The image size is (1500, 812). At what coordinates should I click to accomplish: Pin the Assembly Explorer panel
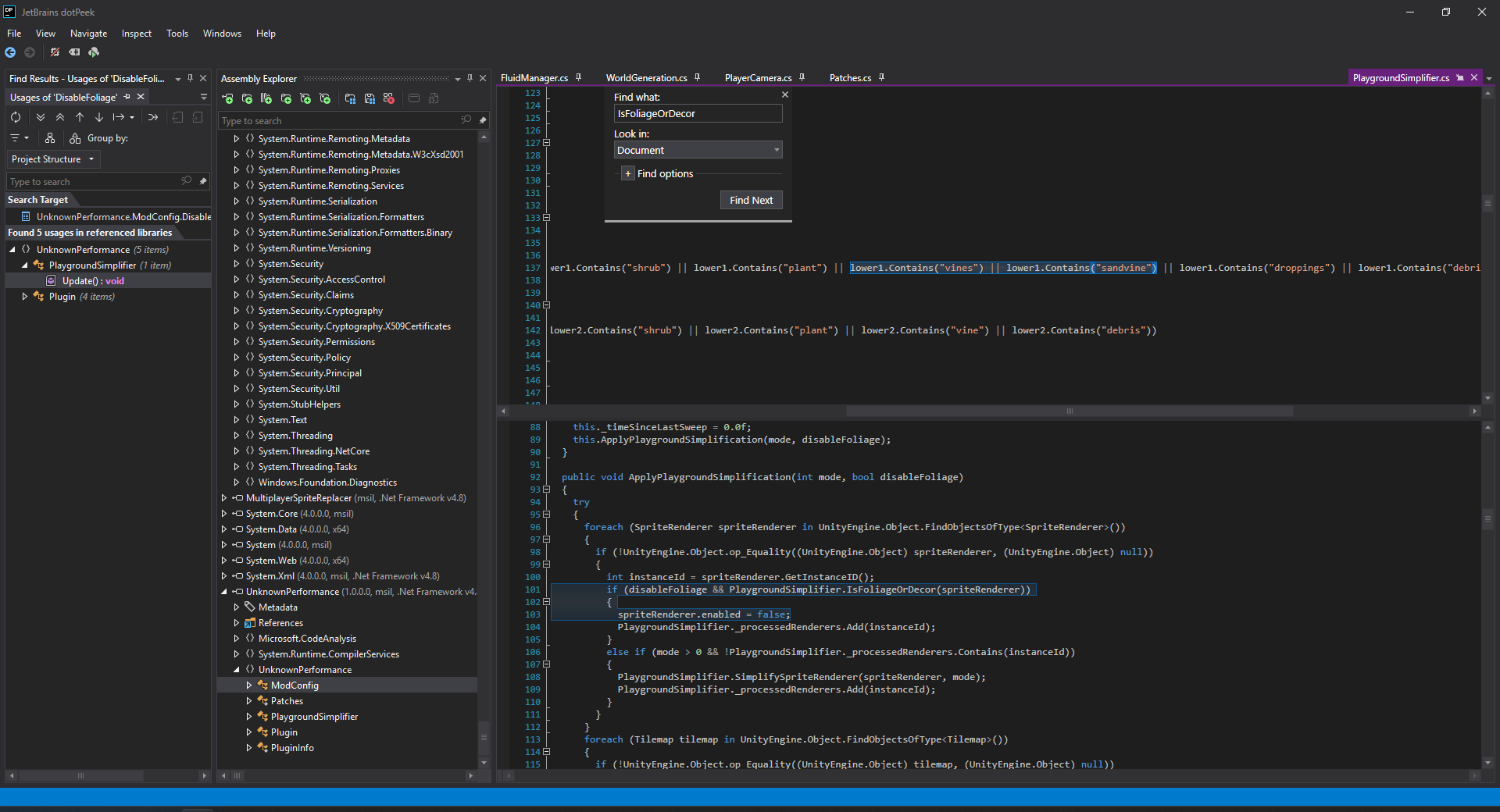(470, 78)
